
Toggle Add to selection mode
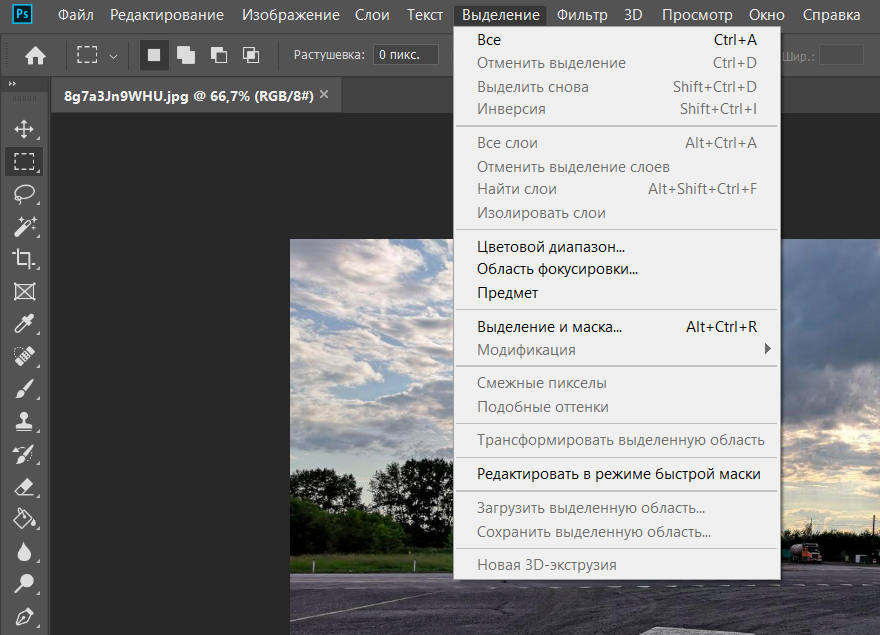point(186,55)
